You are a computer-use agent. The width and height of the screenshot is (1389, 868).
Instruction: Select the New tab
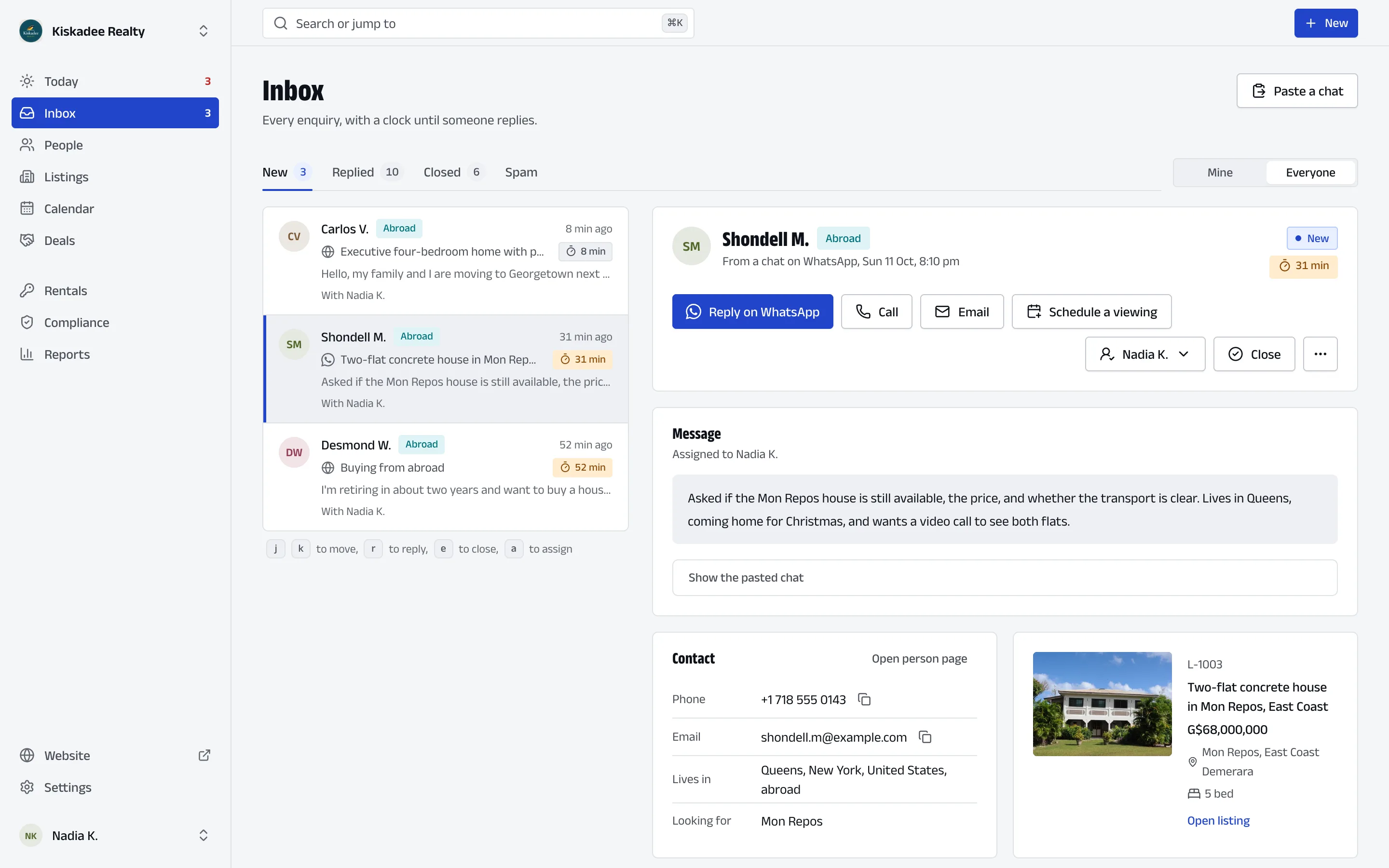pos(287,172)
